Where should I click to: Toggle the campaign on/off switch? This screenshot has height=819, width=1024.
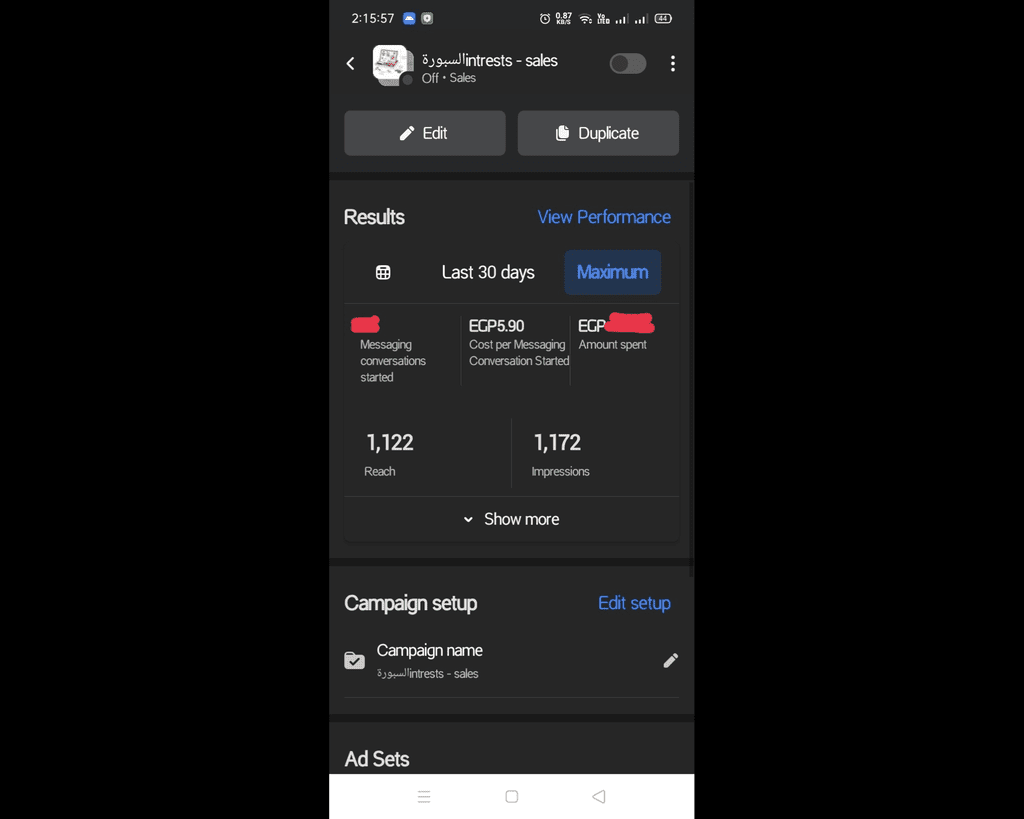(628, 63)
